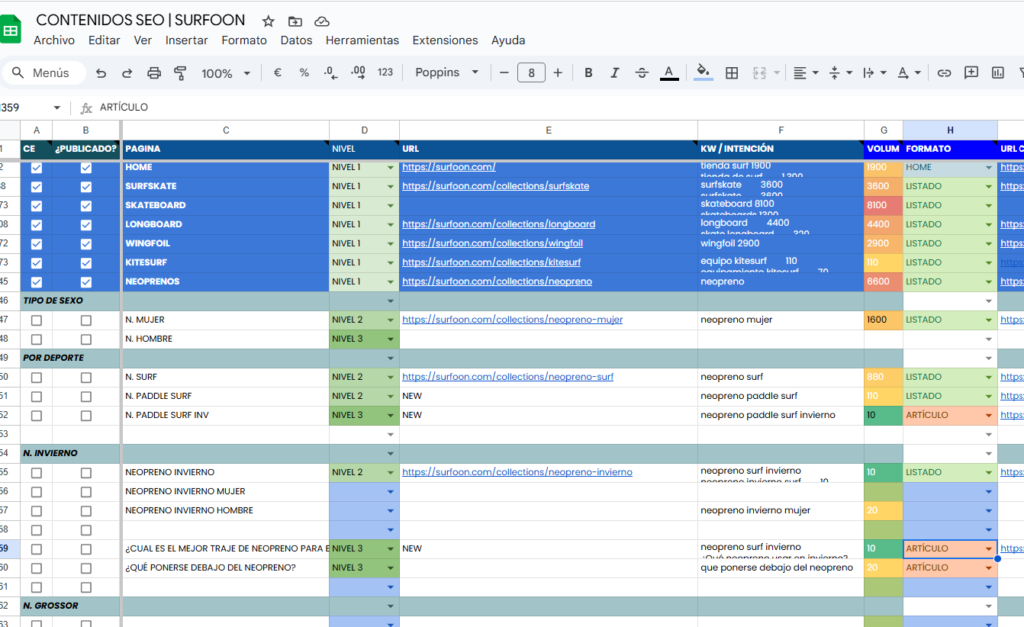1024x627 pixels.
Task: Check the N. MUJER CE checkbox
Action: (37, 320)
